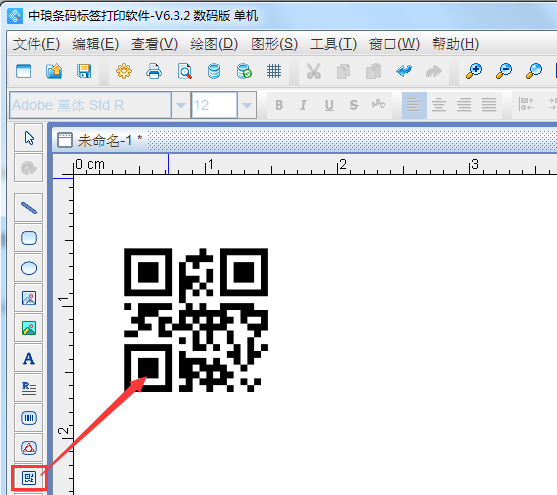Image resolution: width=557 pixels, height=495 pixels.
Task: Open the 绘图(D) menu
Action: (214, 44)
